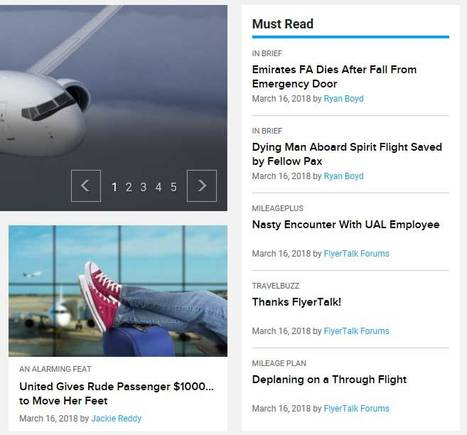View Ryan Boyd's profile under Emirates story
Screen dimensions: 467x435
[343, 99]
